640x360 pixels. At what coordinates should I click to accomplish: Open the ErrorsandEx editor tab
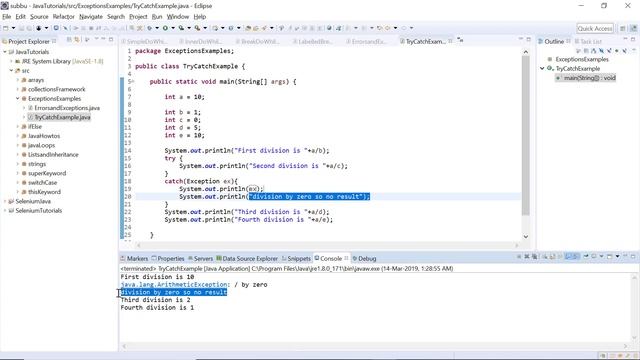[x=367, y=41]
